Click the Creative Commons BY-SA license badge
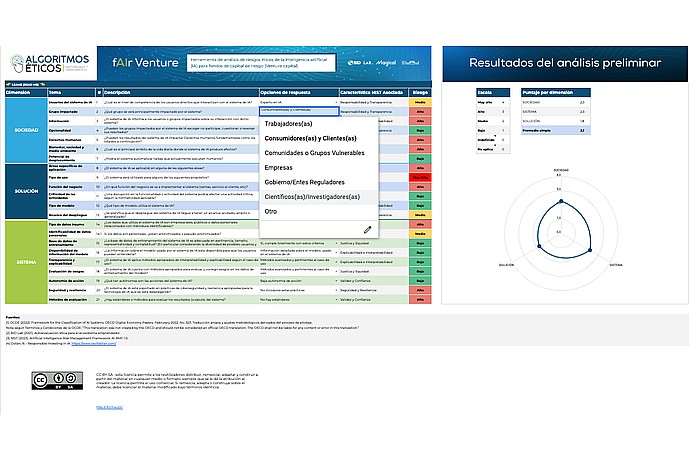The image size is (690, 460). point(57,381)
